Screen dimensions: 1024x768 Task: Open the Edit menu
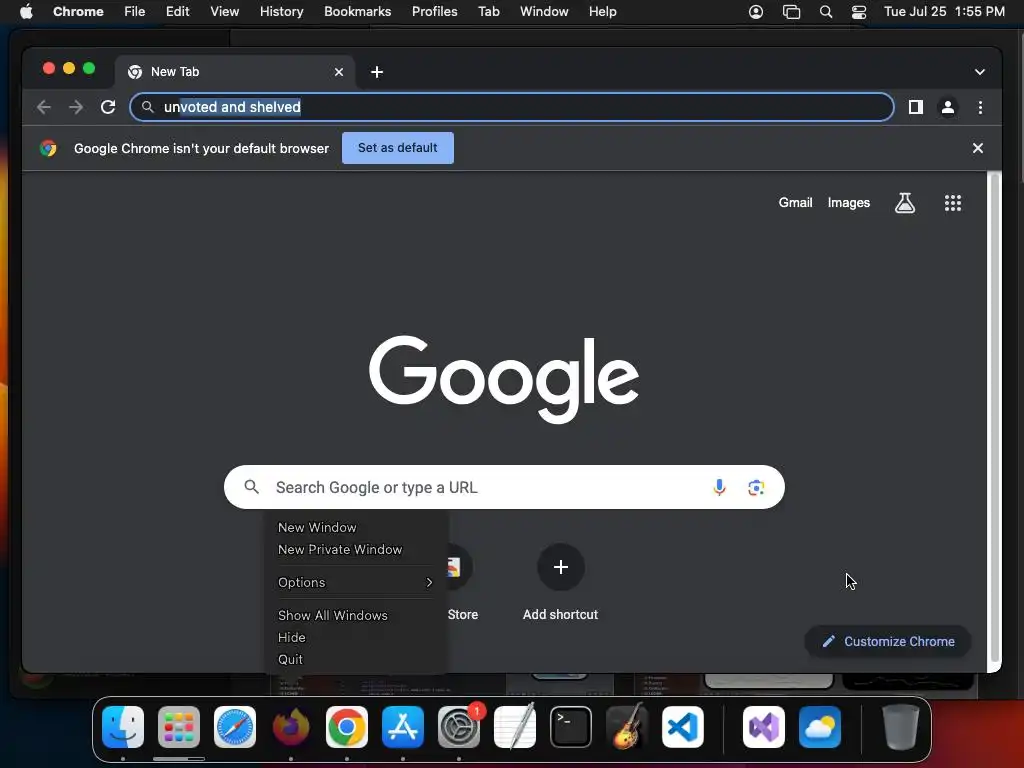coord(177,12)
